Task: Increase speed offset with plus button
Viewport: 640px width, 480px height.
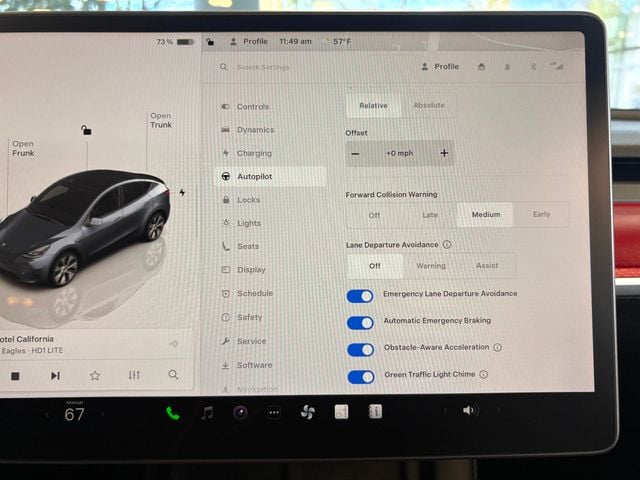Action: coord(444,154)
